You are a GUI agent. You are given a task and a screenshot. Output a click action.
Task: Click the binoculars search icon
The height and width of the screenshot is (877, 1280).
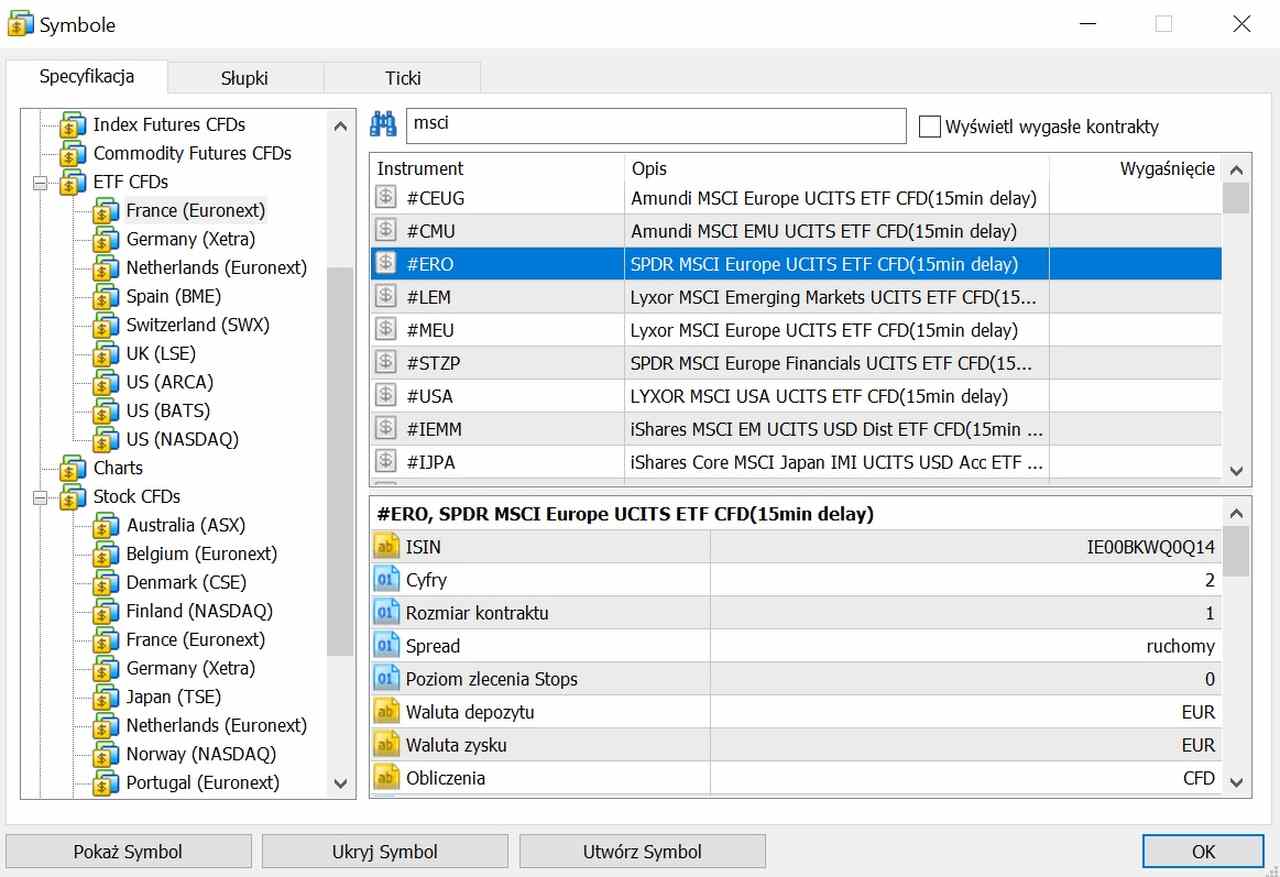coord(384,125)
